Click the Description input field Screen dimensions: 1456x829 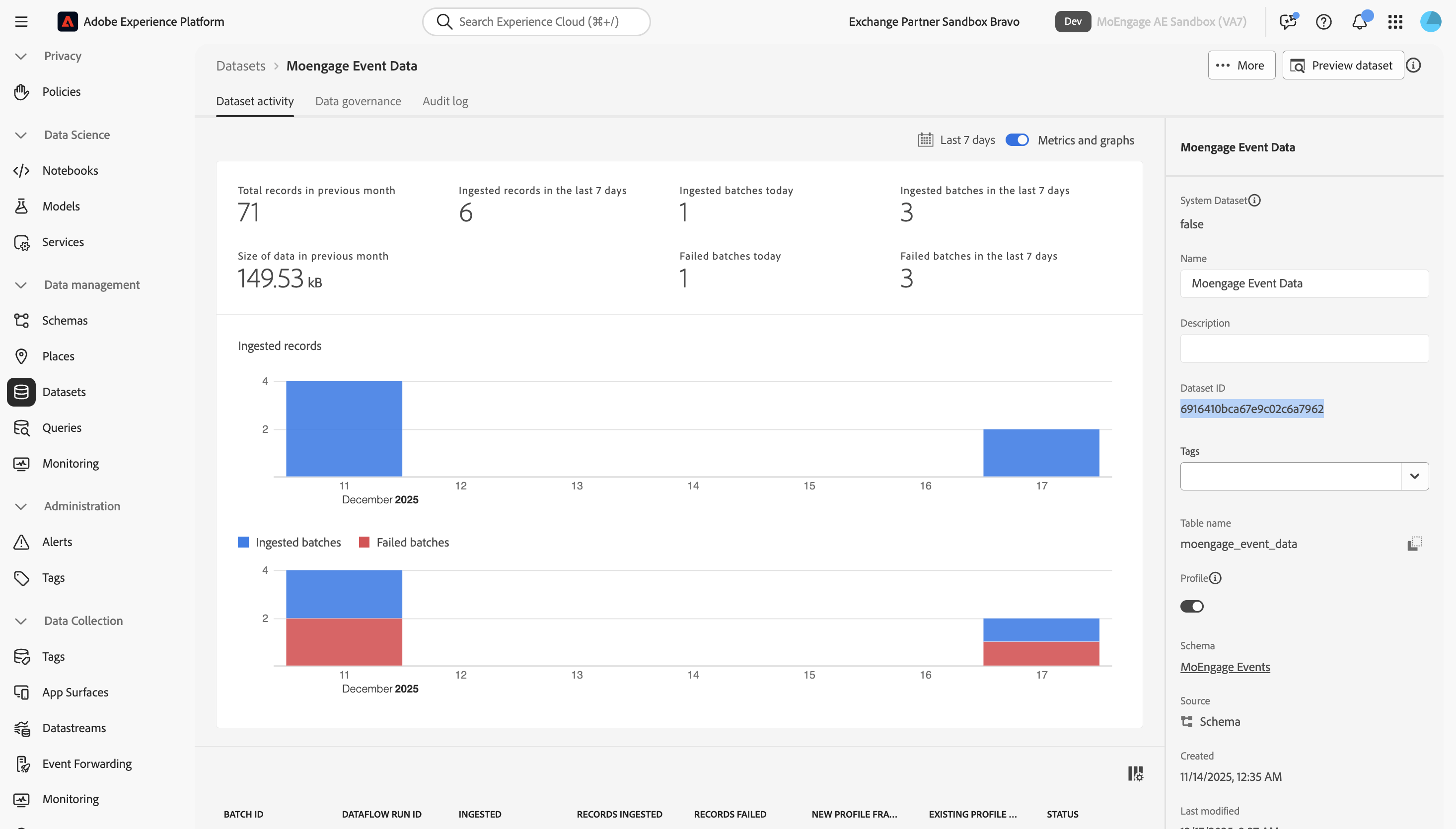tap(1304, 348)
